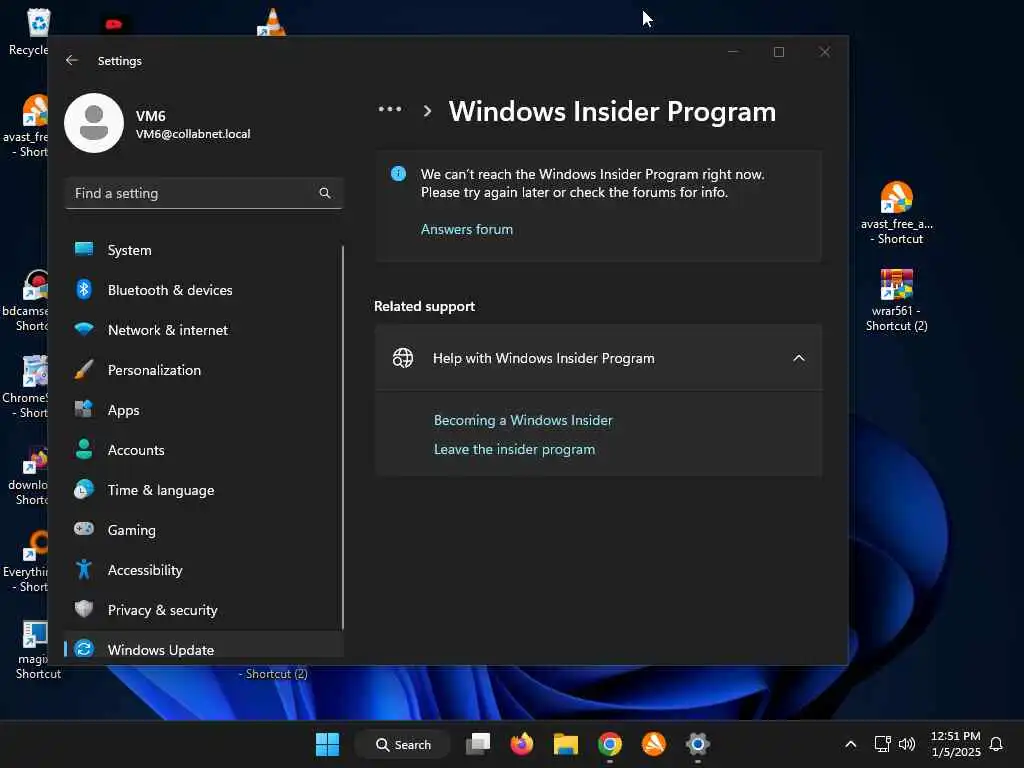
Task: Open the taskbar Search box
Action: pyautogui.click(x=403, y=744)
